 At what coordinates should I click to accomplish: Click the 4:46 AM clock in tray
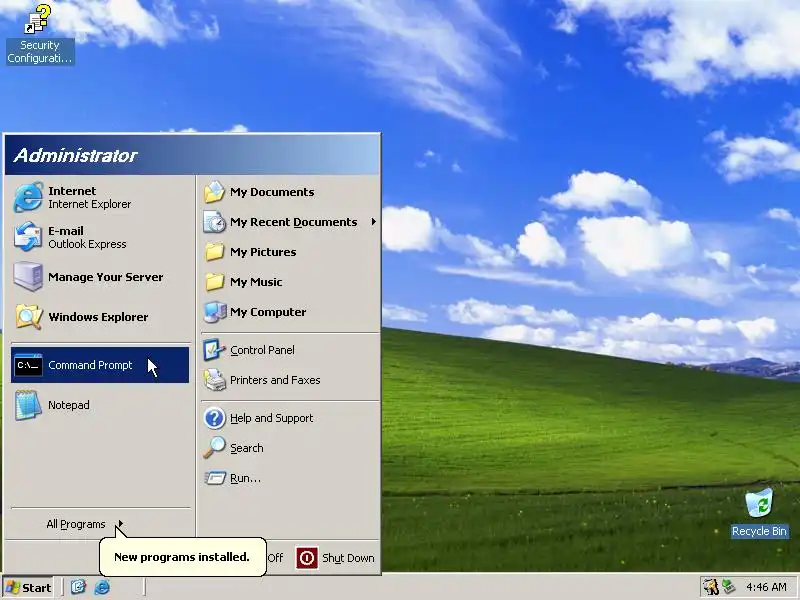766,587
